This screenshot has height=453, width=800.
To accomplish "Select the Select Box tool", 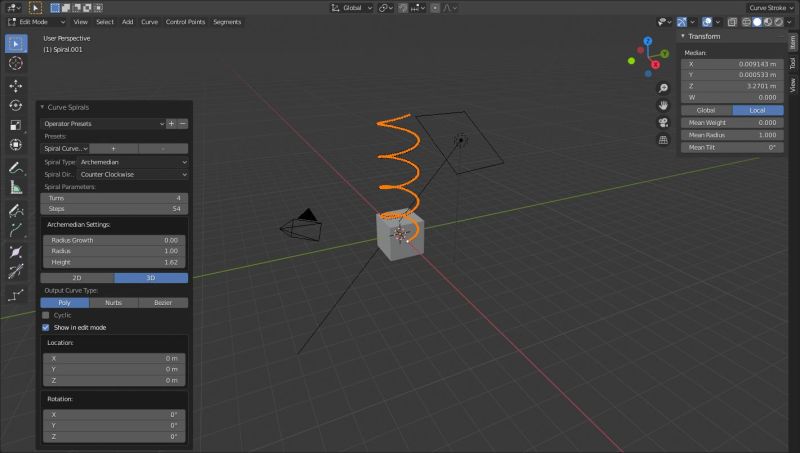I will point(16,44).
